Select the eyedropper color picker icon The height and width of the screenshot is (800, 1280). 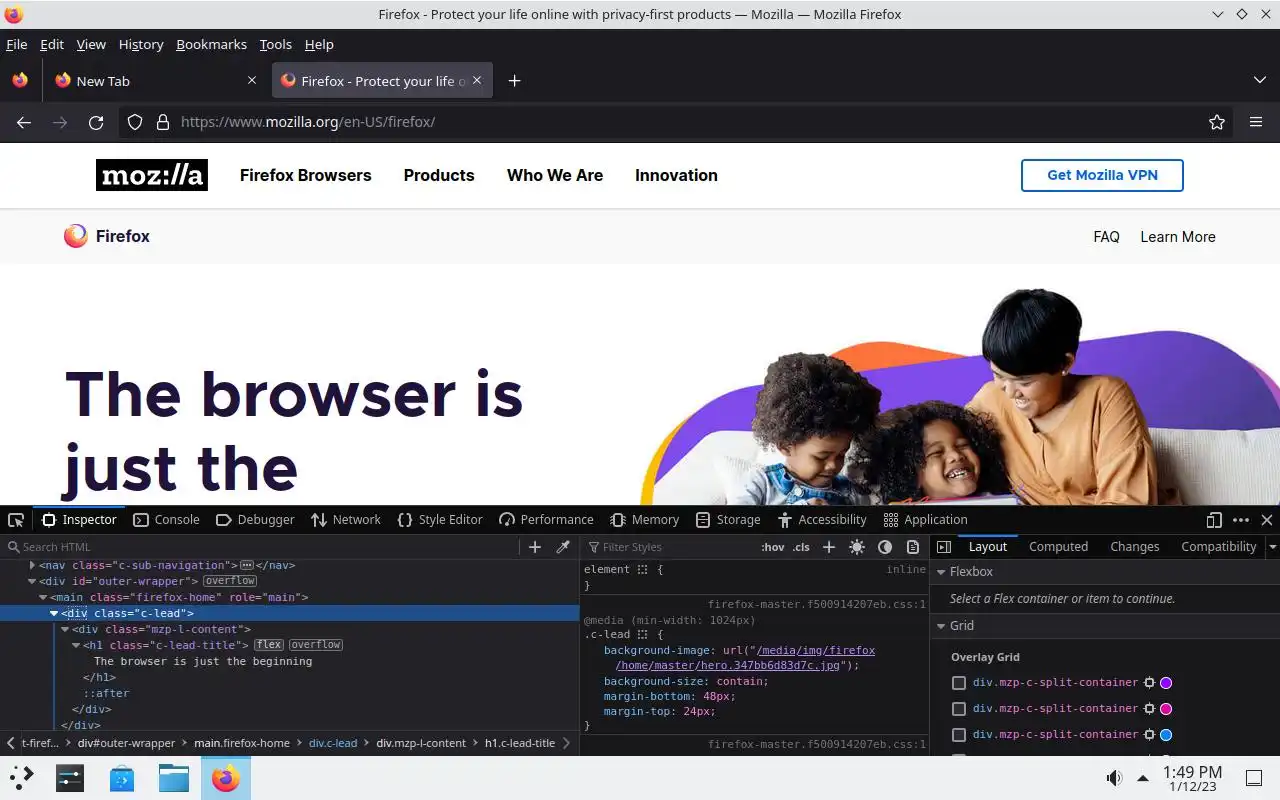(x=563, y=547)
